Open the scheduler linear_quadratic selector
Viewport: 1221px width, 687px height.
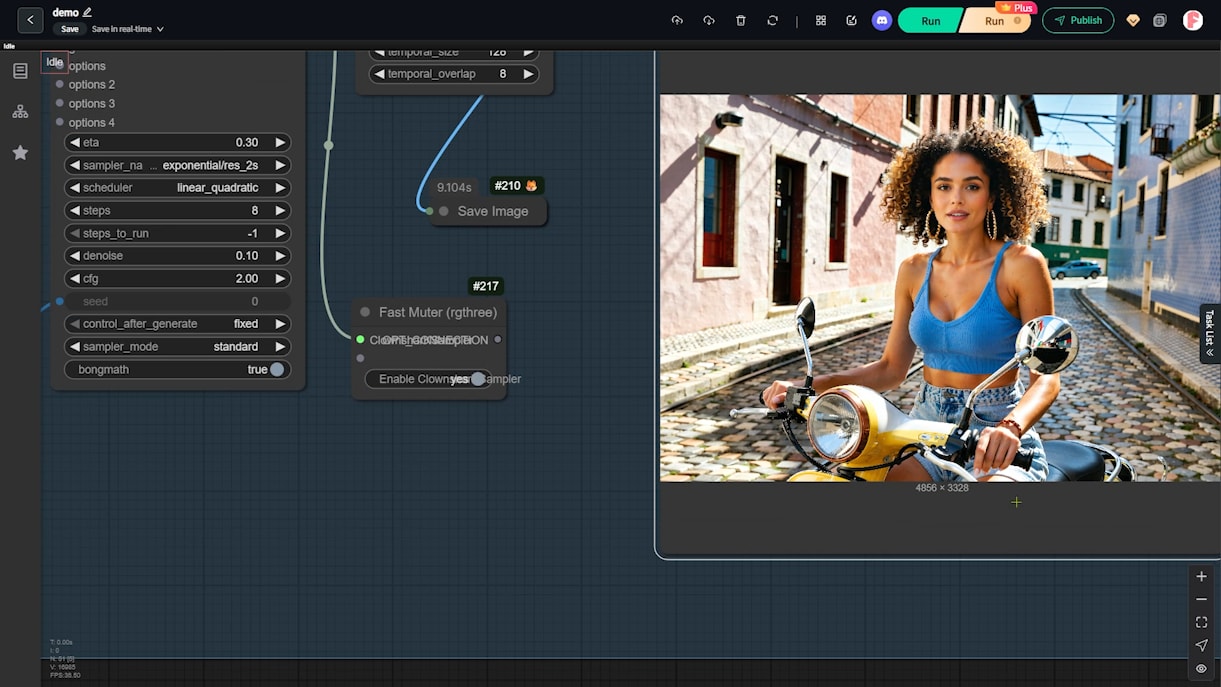(178, 188)
